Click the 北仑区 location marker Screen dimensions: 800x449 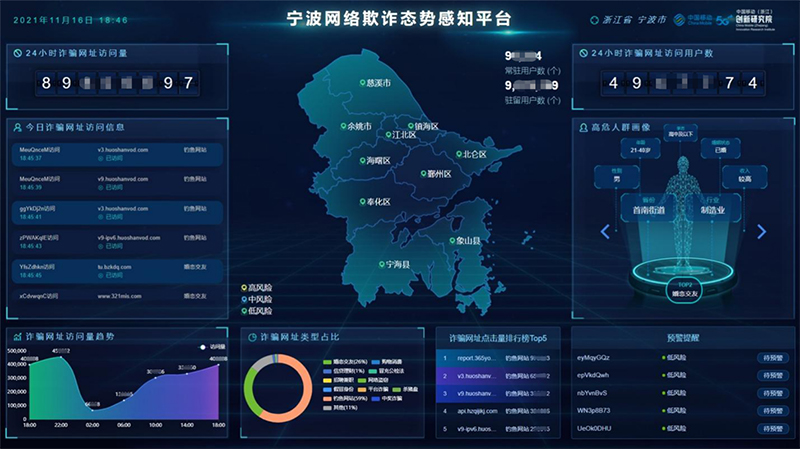(456, 155)
